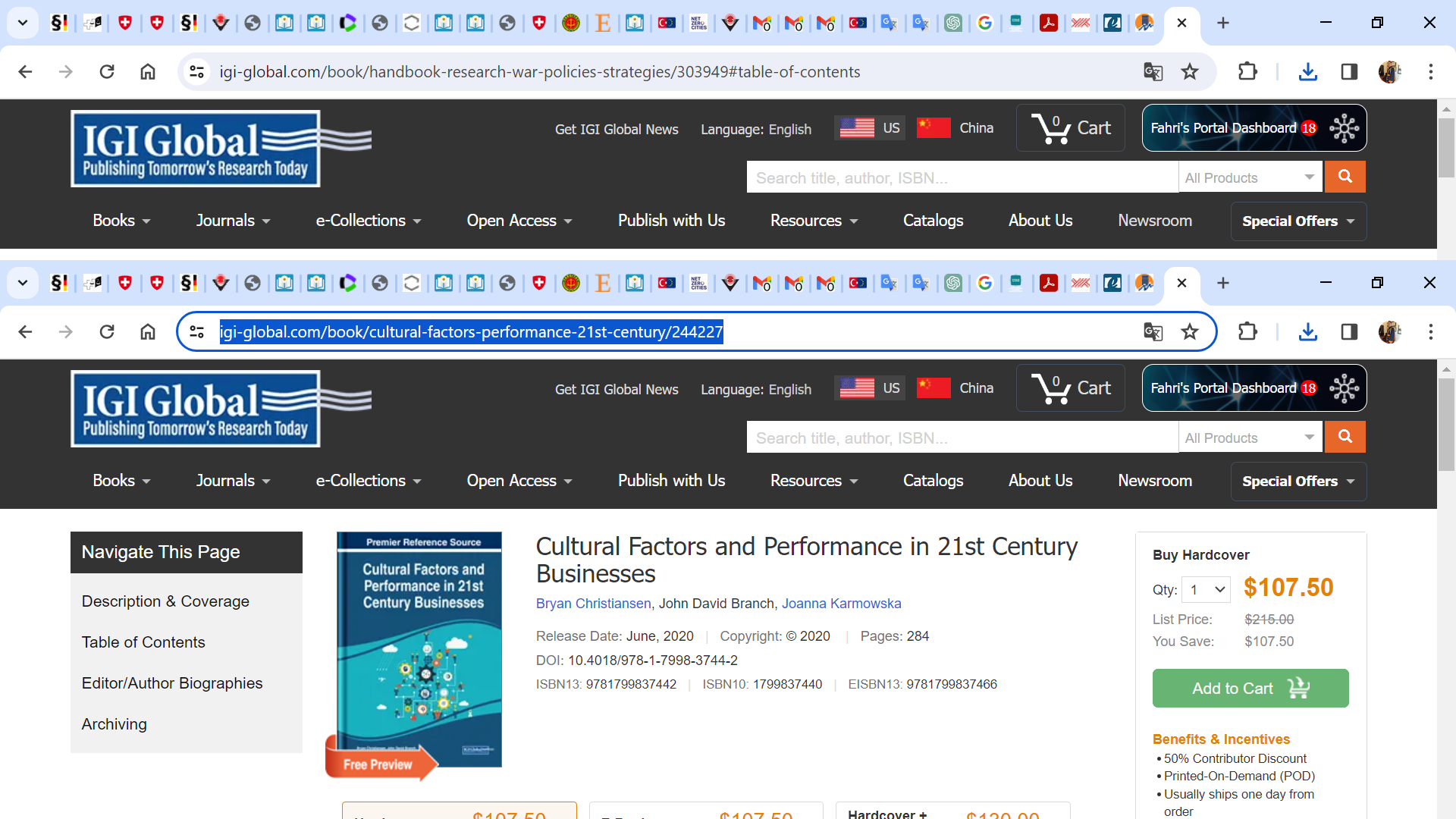
Task: Expand Open Access menu on war-policies page
Action: 519,221
